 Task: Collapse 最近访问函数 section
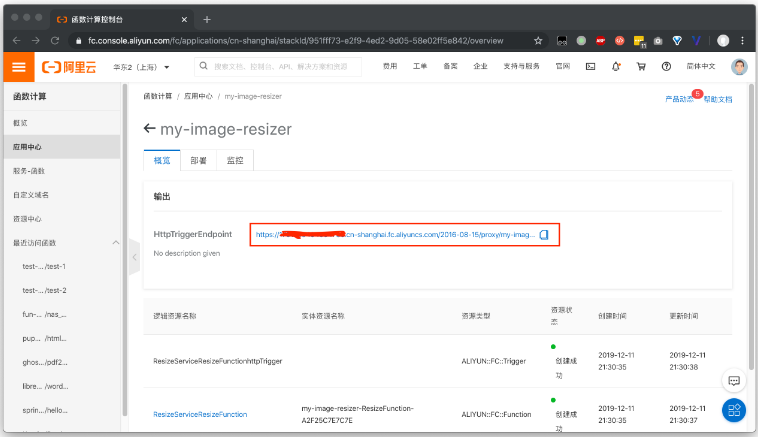click(x=116, y=242)
